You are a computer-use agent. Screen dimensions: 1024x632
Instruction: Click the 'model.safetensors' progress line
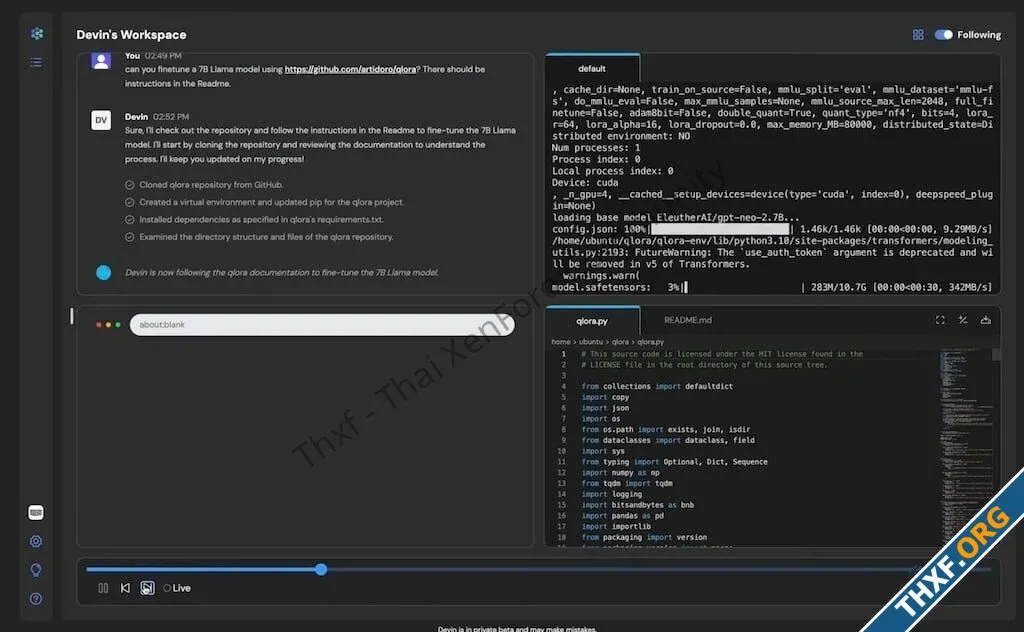pos(772,287)
